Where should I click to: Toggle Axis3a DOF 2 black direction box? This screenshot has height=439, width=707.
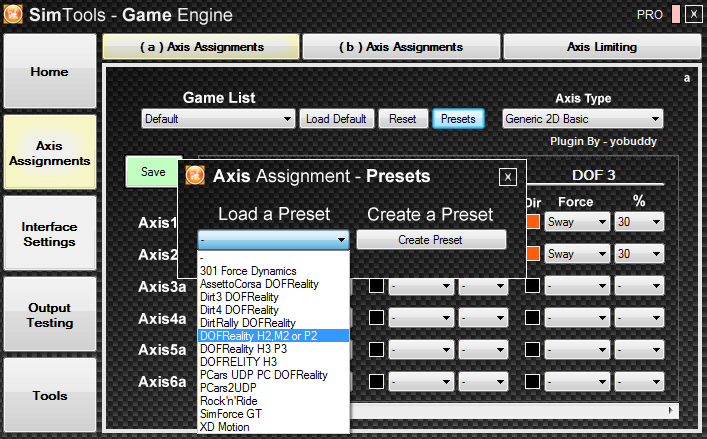pyautogui.click(x=376, y=285)
